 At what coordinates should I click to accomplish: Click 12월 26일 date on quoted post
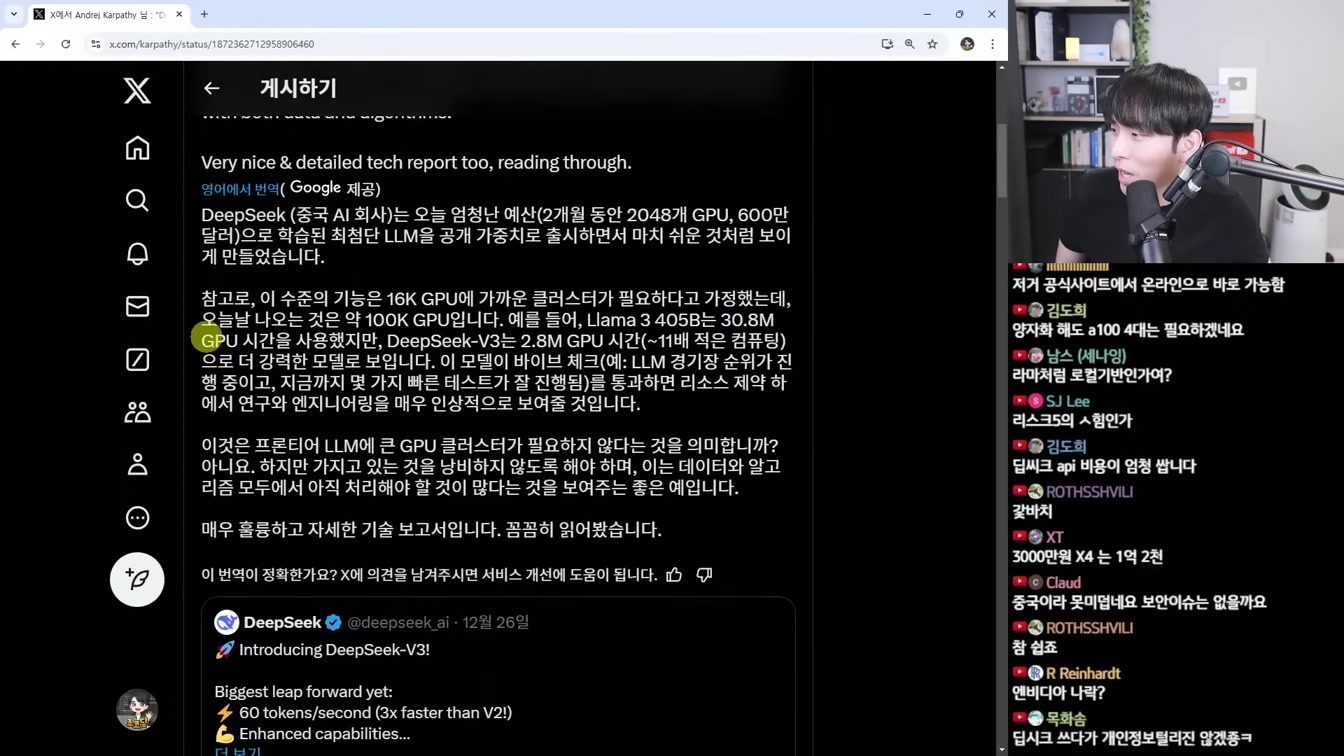pos(496,622)
